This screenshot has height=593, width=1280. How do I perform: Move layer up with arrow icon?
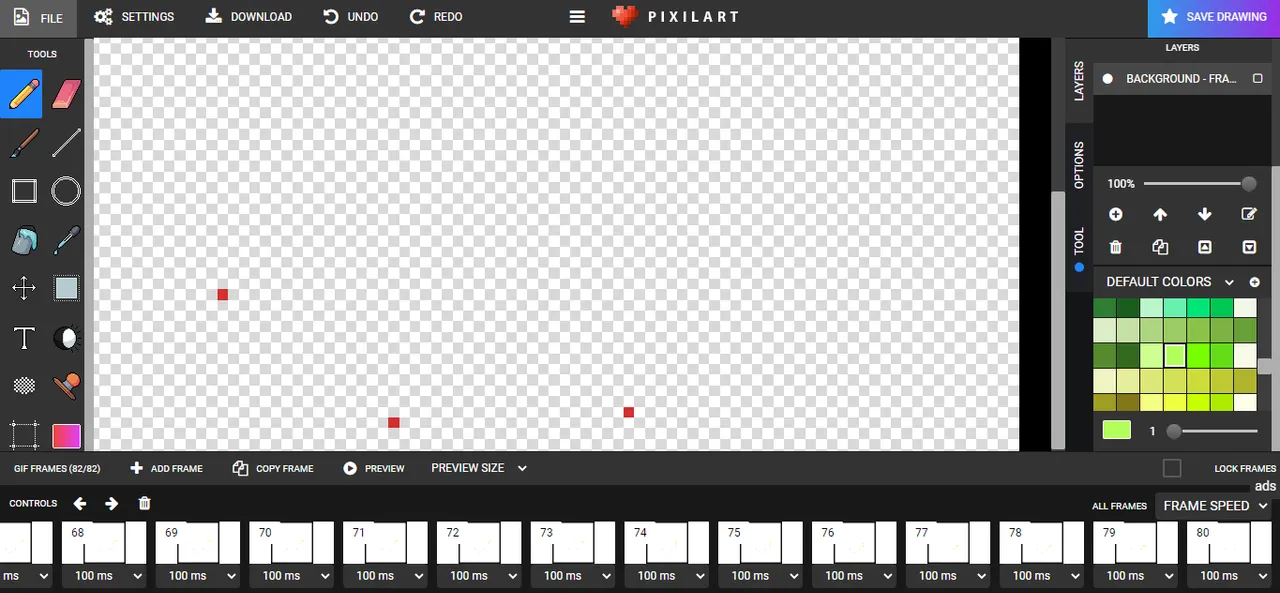pyautogui.click(x=1160, y=214)
